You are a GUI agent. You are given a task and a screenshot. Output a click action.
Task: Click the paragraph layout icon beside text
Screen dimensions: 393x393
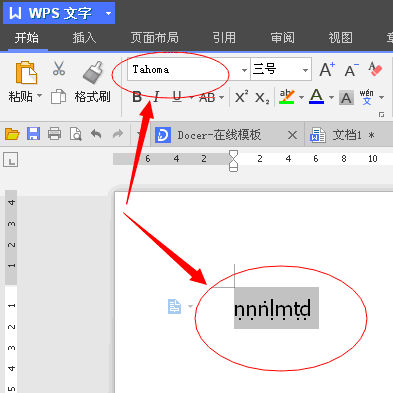174,307
